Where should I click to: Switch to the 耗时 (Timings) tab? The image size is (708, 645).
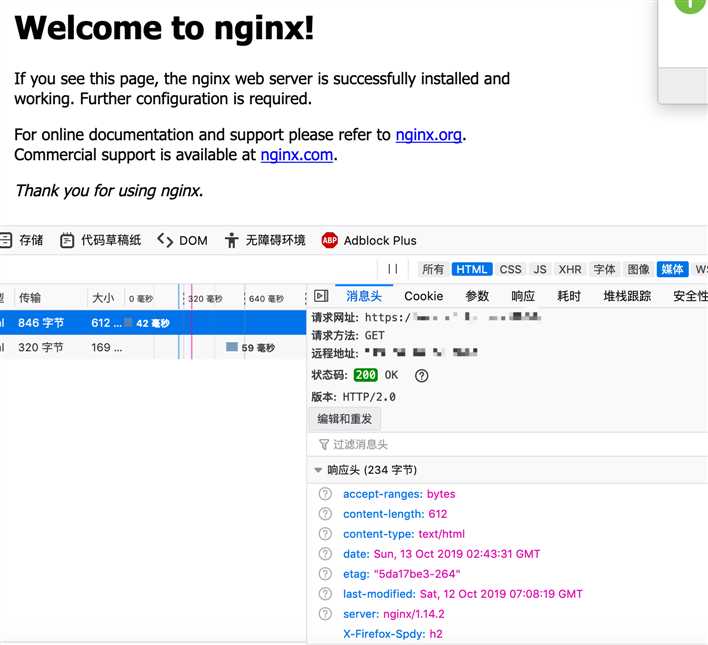569,296
